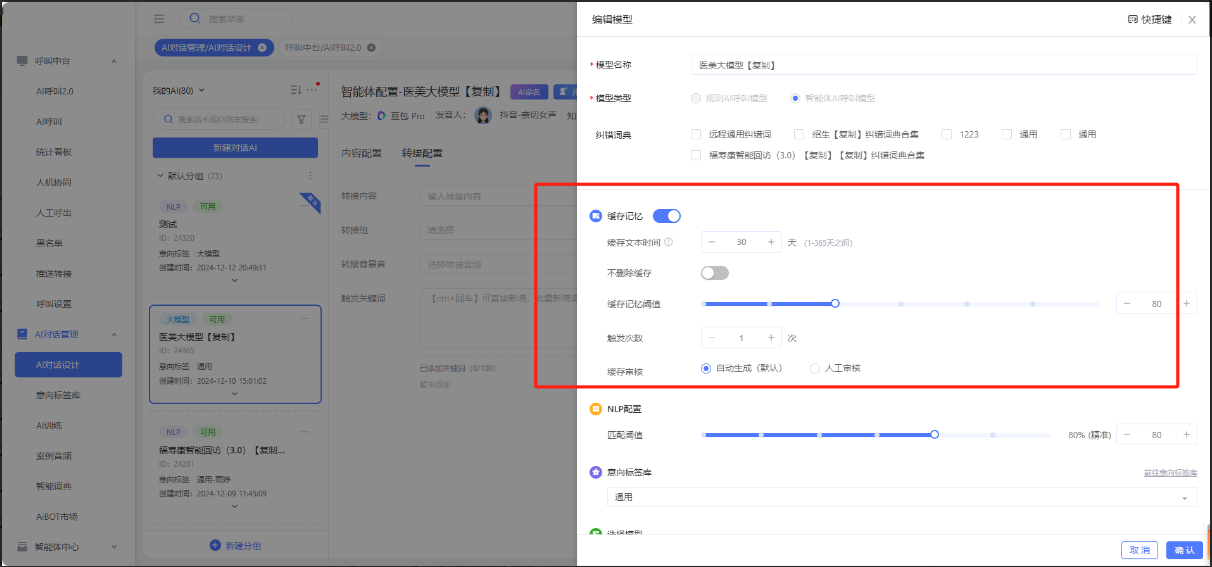Click the 快捷键 keyboard shortcut icon
The width and height of the screenshot is (1212, 567).
pyautogui.click(x=1132, y=19)
